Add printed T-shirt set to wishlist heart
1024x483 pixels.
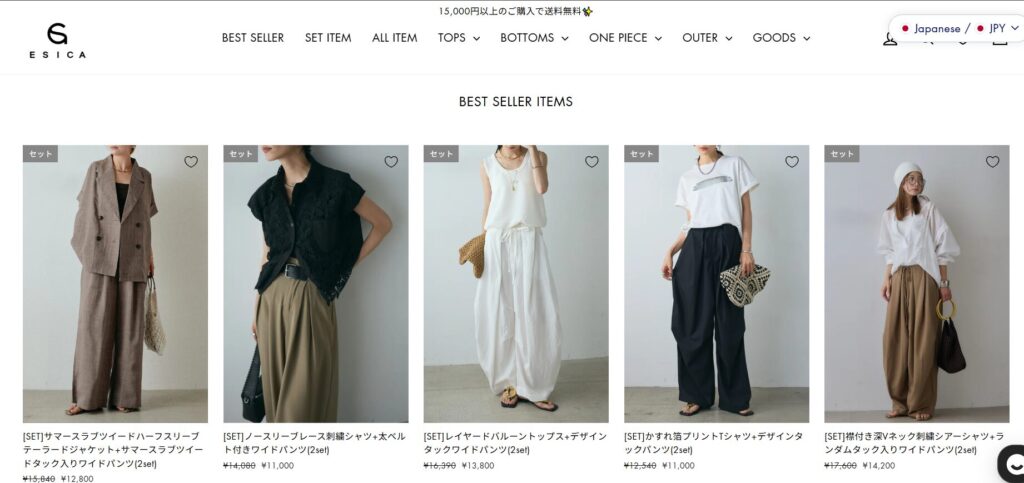pyautogui.click(x=792, y=161)
